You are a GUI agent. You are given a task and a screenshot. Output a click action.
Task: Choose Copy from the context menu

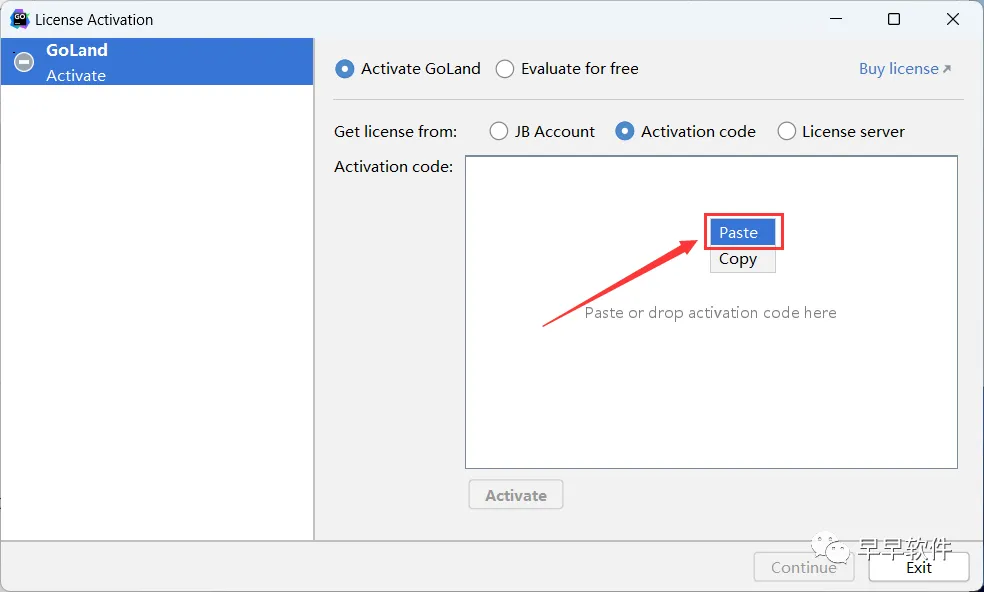coord(743,259)
